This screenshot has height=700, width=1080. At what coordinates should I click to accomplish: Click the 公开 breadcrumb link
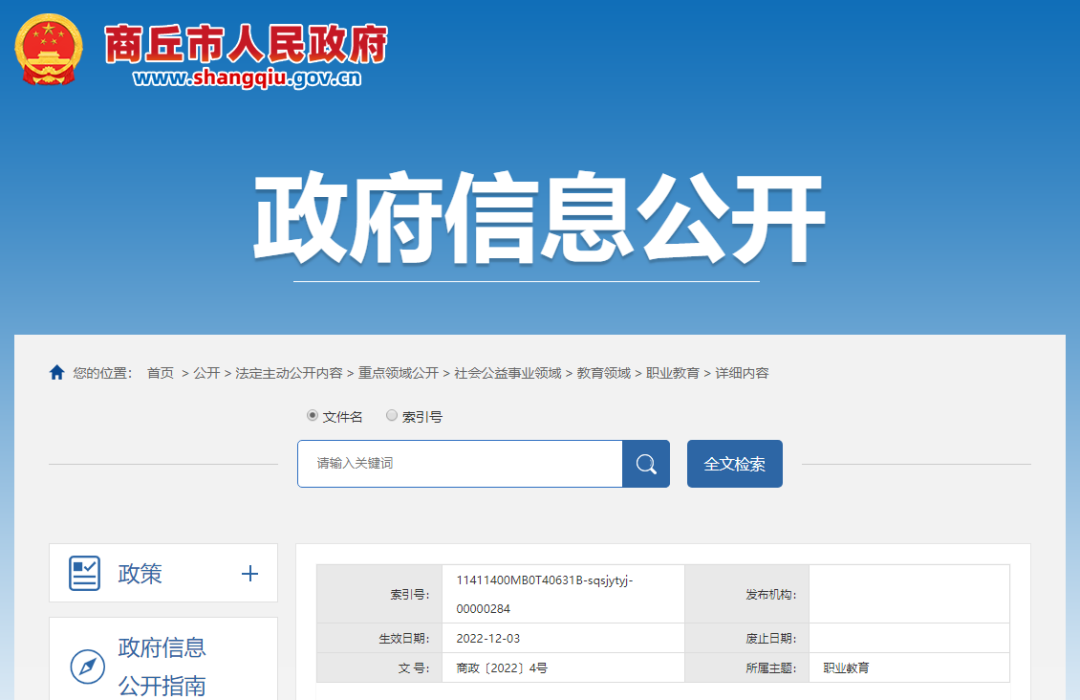pos(207,372)
